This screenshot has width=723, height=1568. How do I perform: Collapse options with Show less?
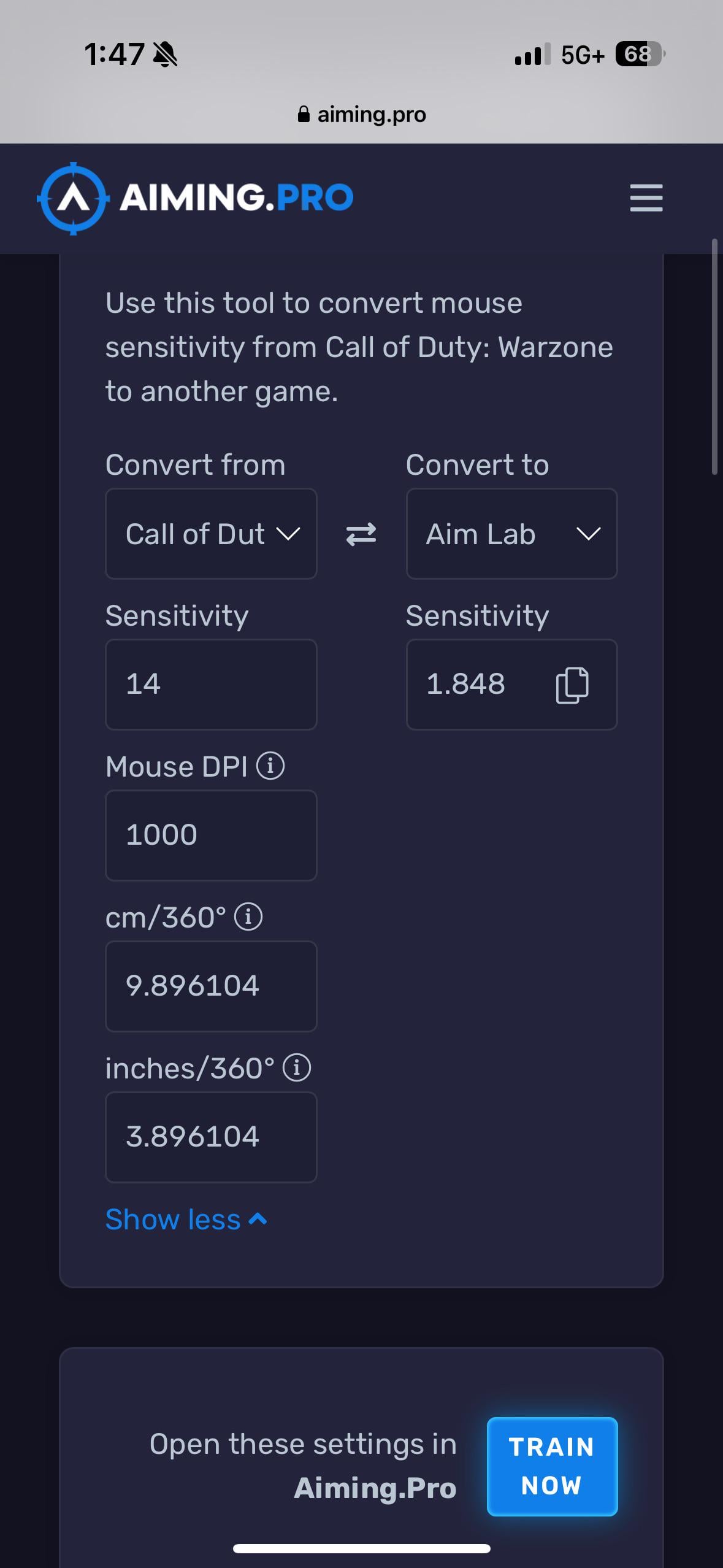(186, 1219)
